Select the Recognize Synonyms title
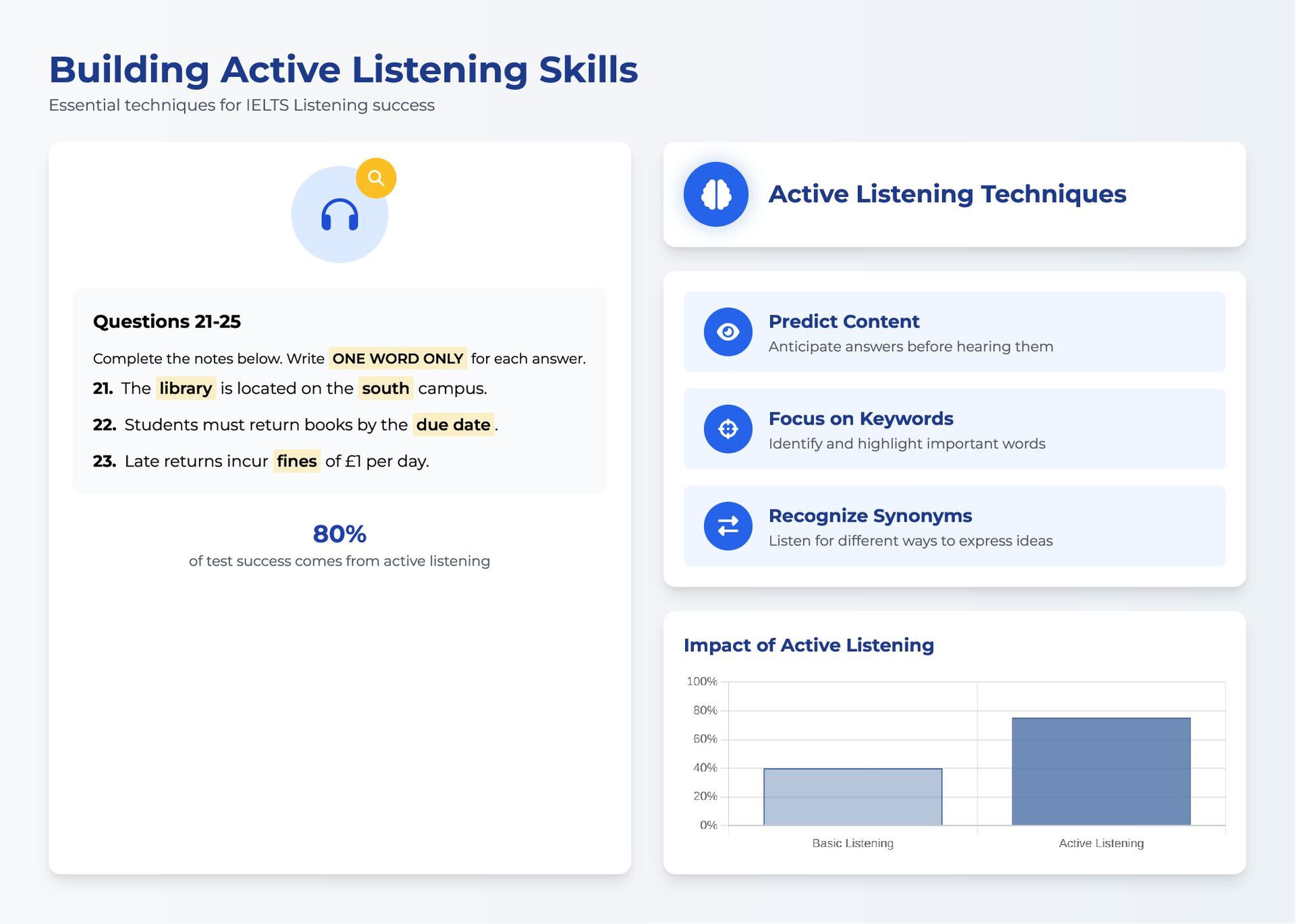 point(869,516)
